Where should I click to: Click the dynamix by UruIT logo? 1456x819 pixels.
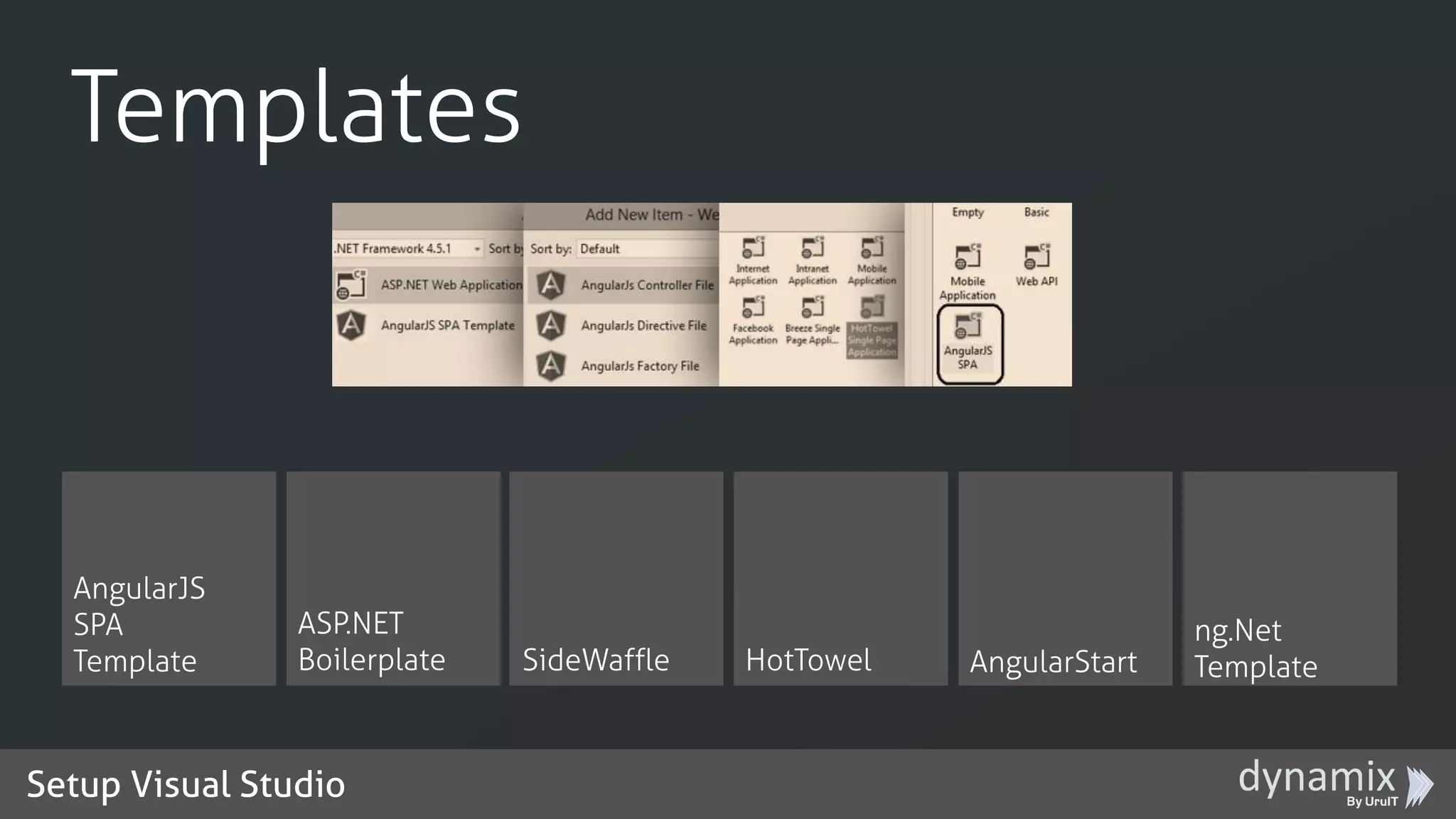[x=1337, y=783]
